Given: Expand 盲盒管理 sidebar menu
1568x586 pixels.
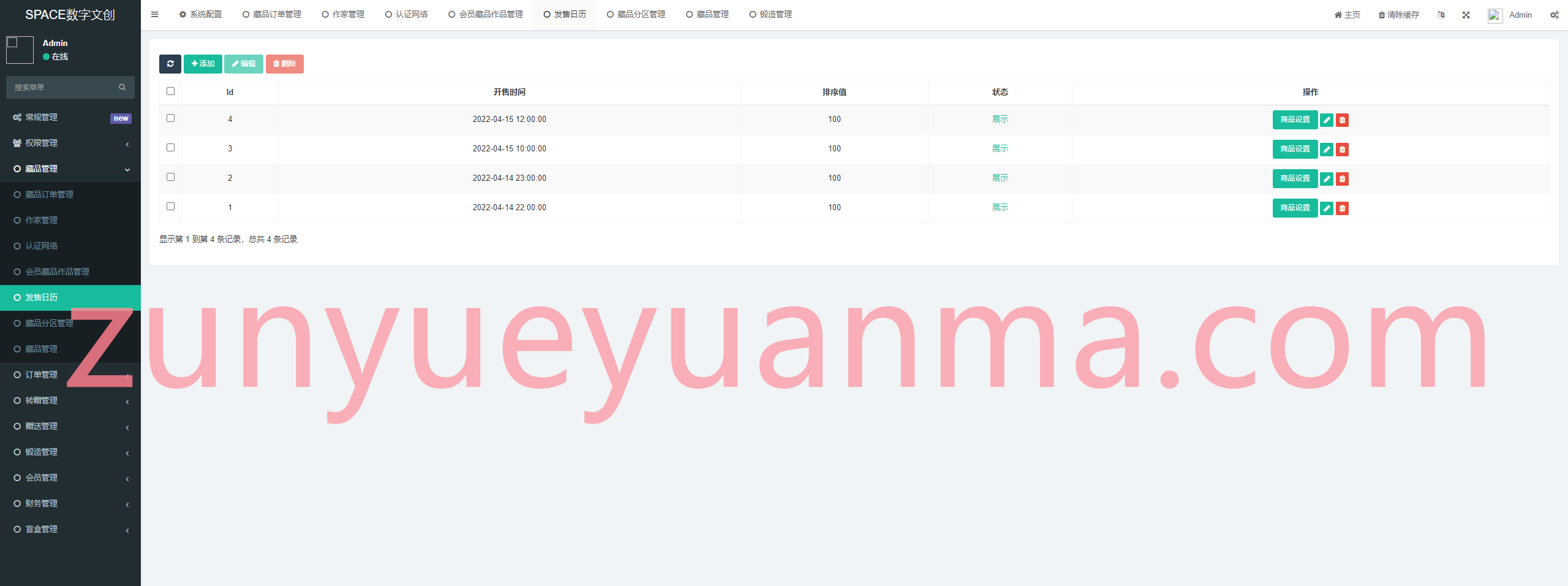Looking at the screenshot, I should [x=70, y=530].
